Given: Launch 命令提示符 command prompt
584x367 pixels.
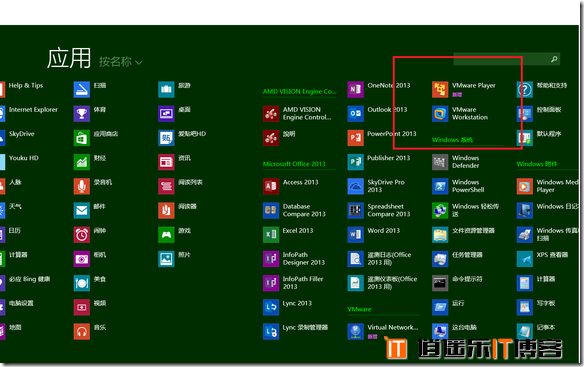Looking at the screenshot, I should [x=457, y=283].
